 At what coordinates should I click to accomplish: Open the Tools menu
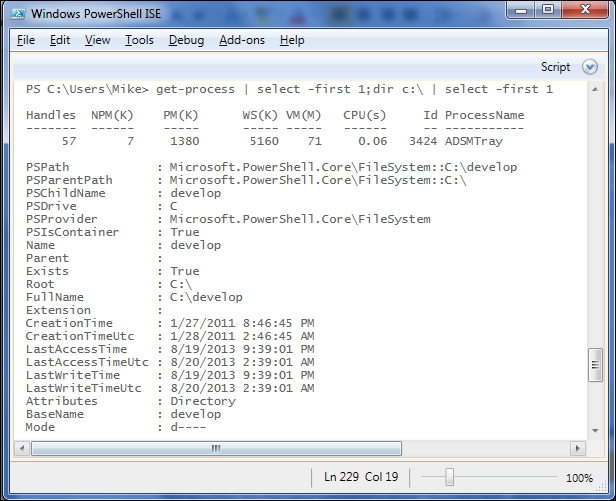pyautogui.click(x=139, y=40)
